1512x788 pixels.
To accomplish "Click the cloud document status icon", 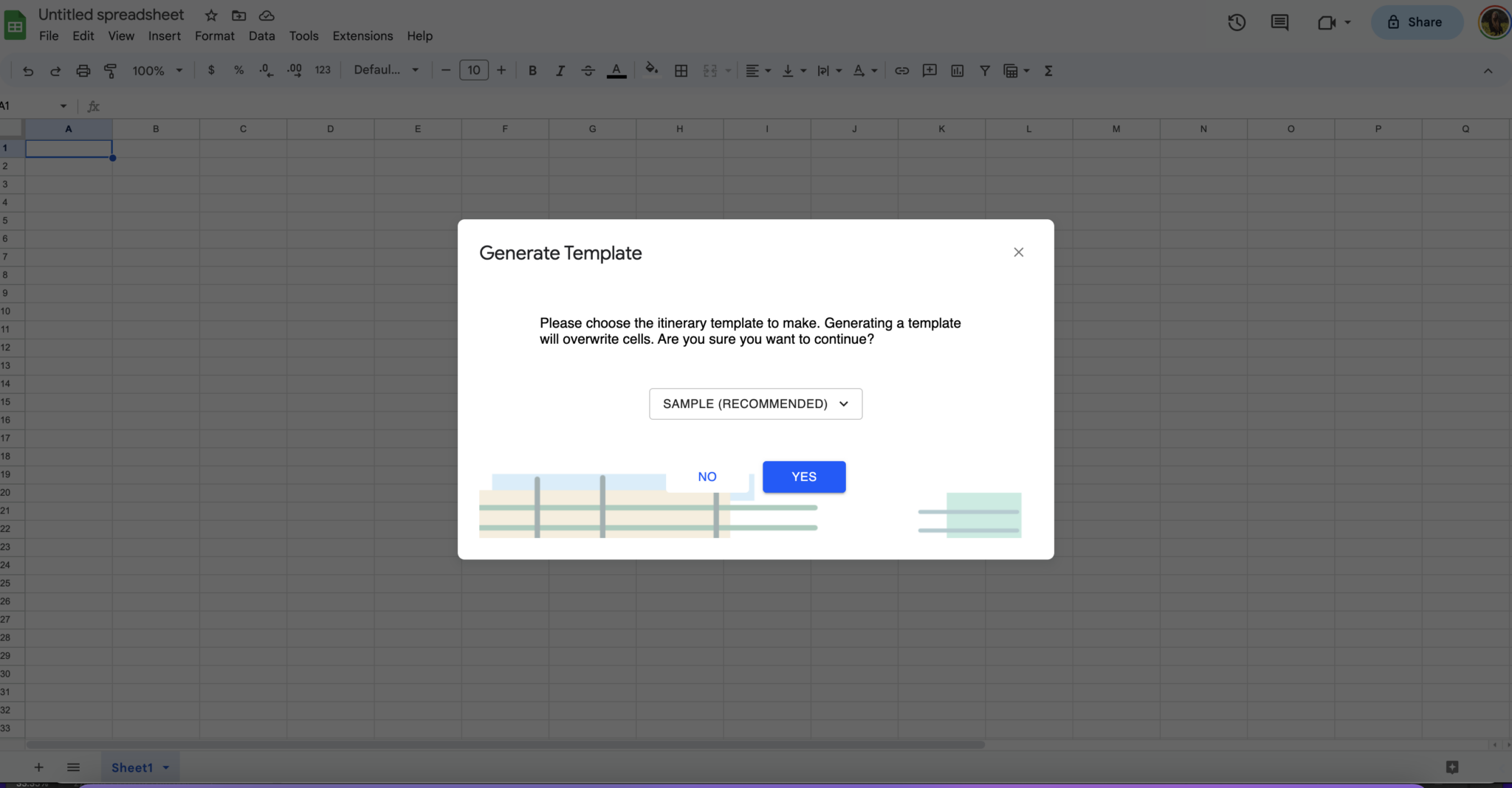I will point(267,15).
